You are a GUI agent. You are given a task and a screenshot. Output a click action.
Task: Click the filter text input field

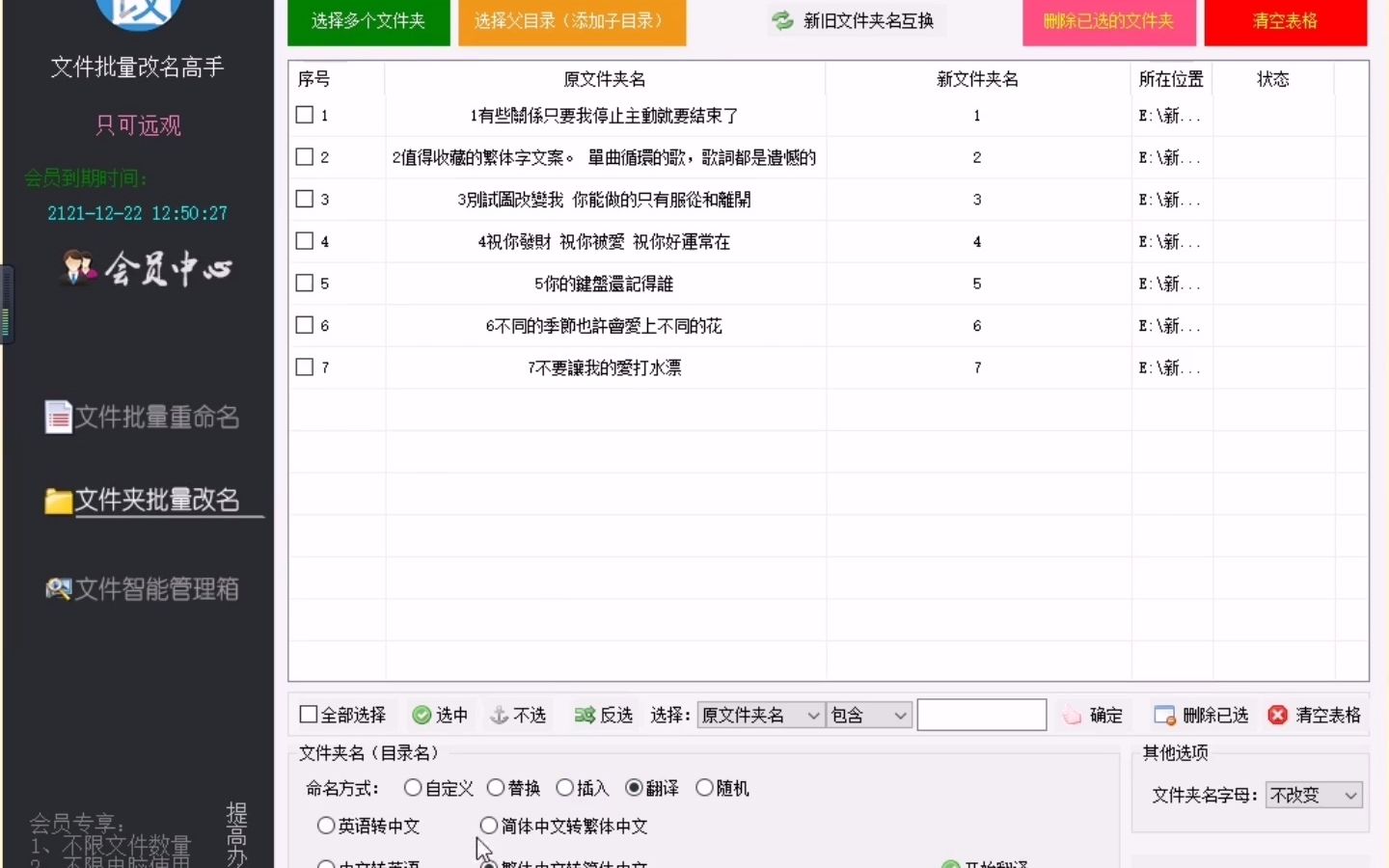[x=981, y=715]
